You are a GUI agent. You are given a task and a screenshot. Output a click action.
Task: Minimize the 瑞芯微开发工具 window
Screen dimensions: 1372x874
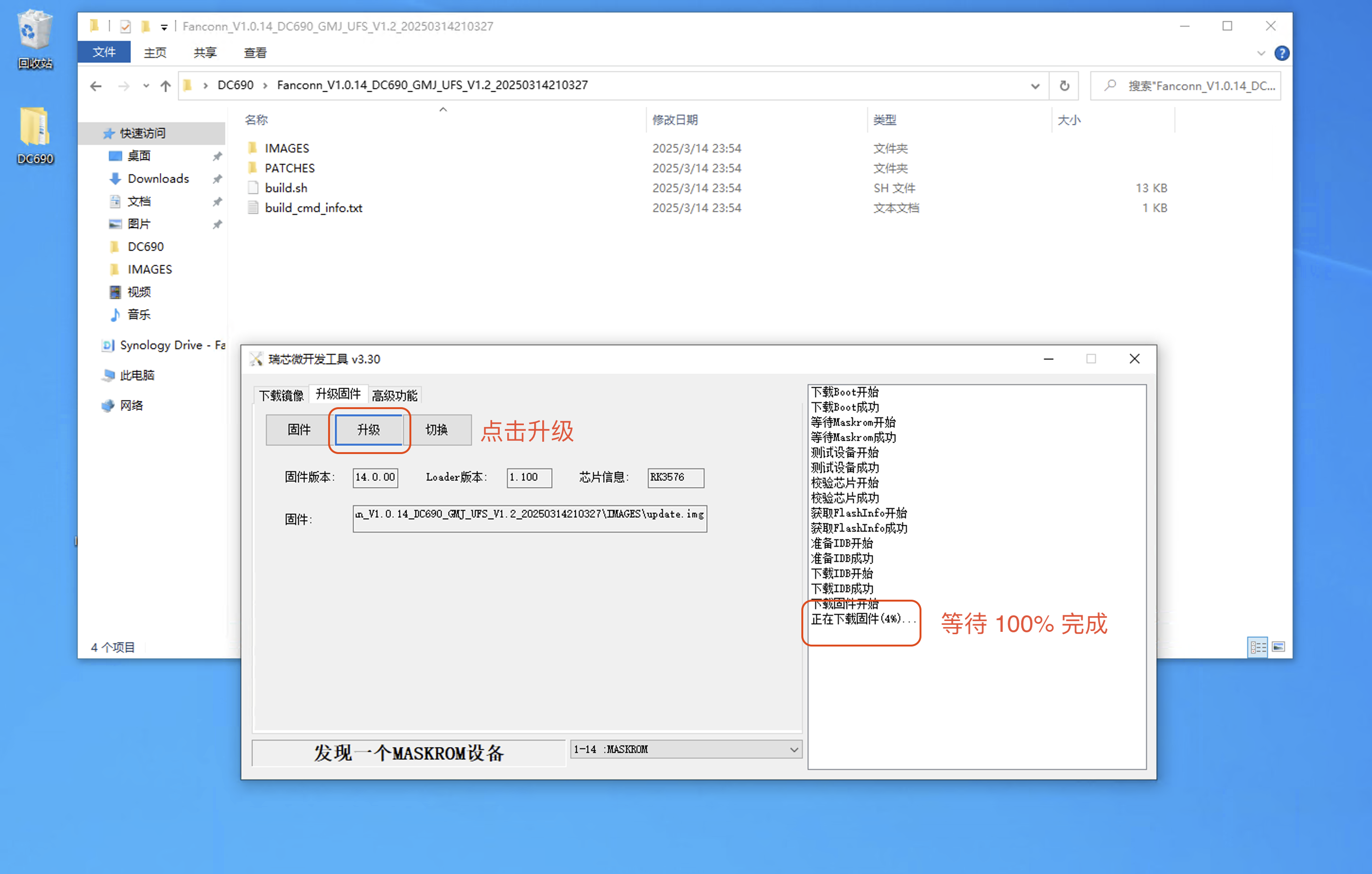coord(1048,358)
